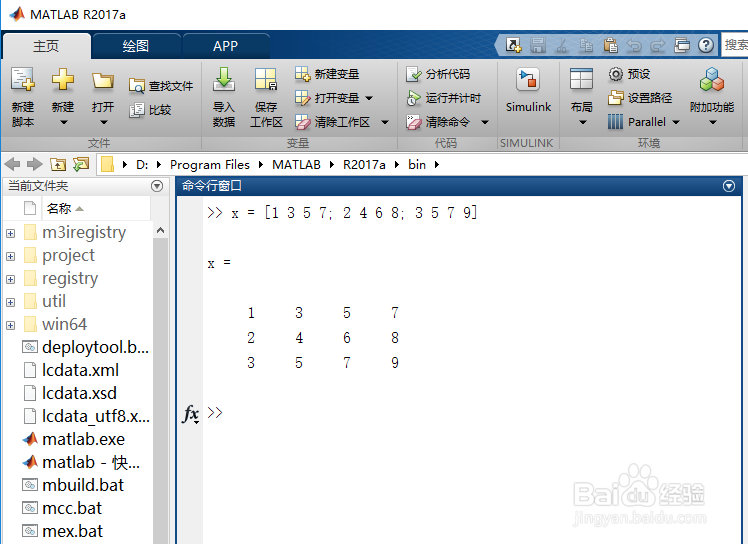Image resolution: width=748 pixels, height=544 pixels.
Task: Expand the util folder
Action: (x=10, y=302)
